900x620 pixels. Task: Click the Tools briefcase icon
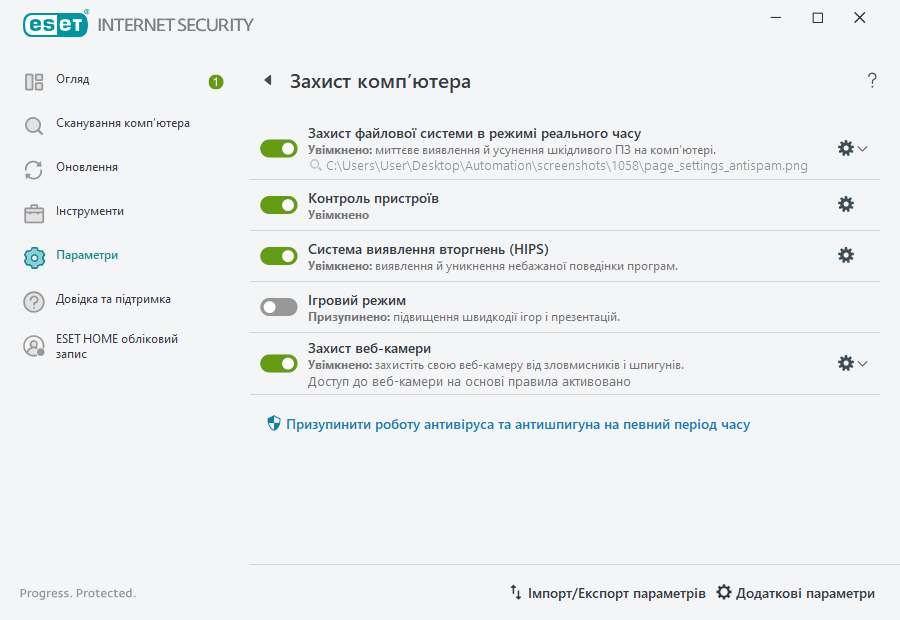(34, 214)
